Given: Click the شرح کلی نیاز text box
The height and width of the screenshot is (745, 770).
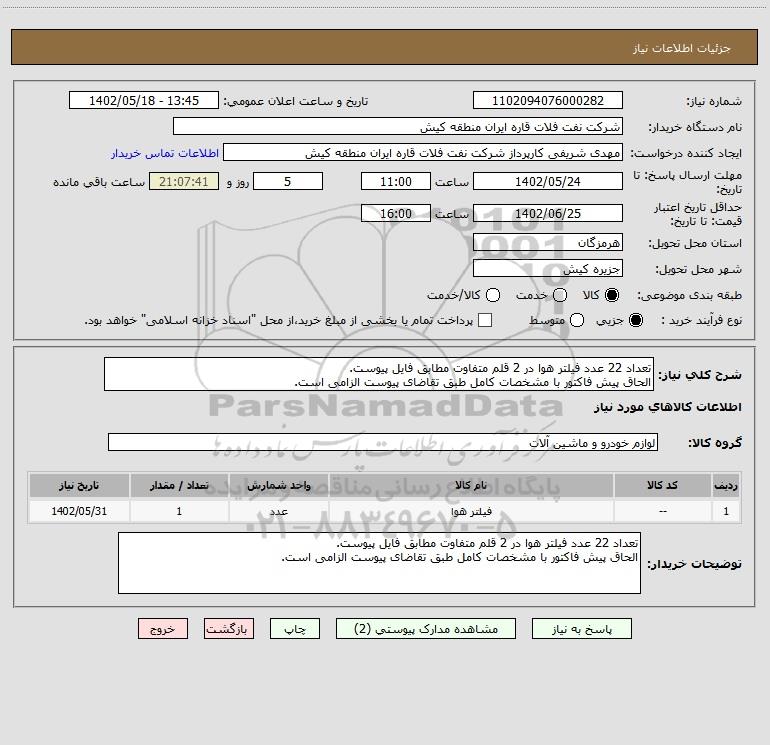Looking at the screenshot, I should pyautogui.click(x=379, y=374).
